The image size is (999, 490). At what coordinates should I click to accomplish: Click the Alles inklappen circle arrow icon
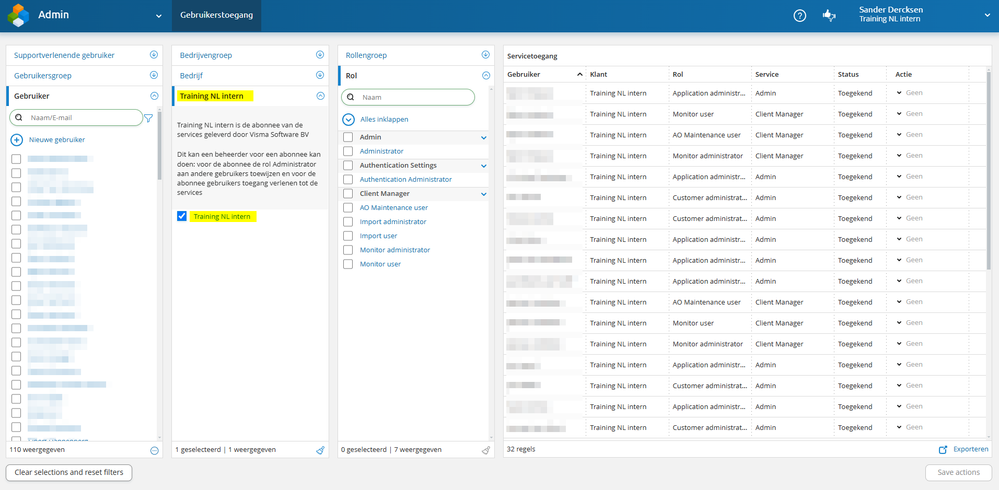click(x=348, y=119)
